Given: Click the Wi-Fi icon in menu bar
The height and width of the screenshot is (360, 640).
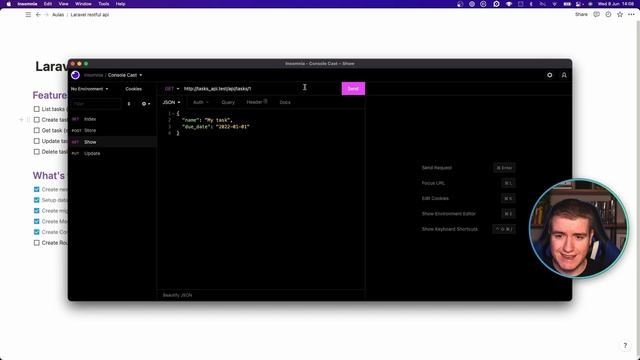Looking at the screenshot, I should coord(554,4).
